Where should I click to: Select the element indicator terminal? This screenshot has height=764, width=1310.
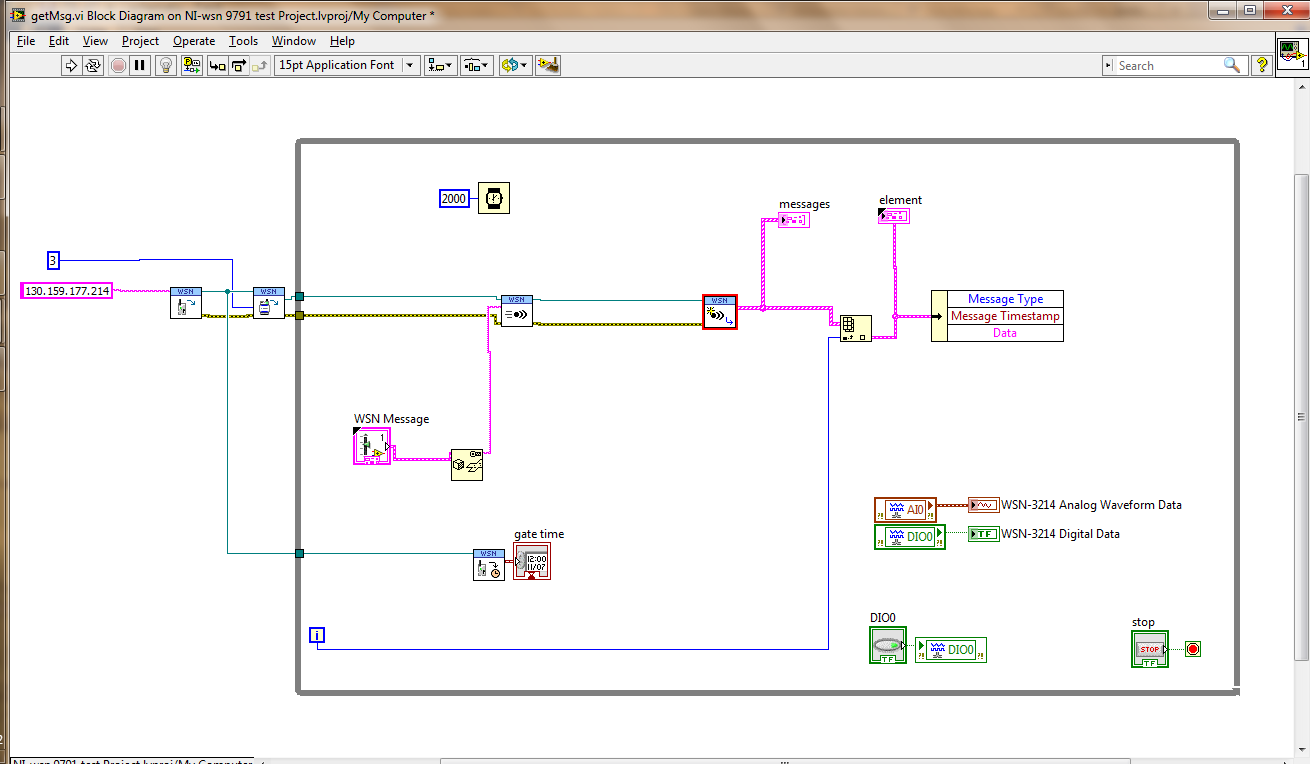click(894, 216)
